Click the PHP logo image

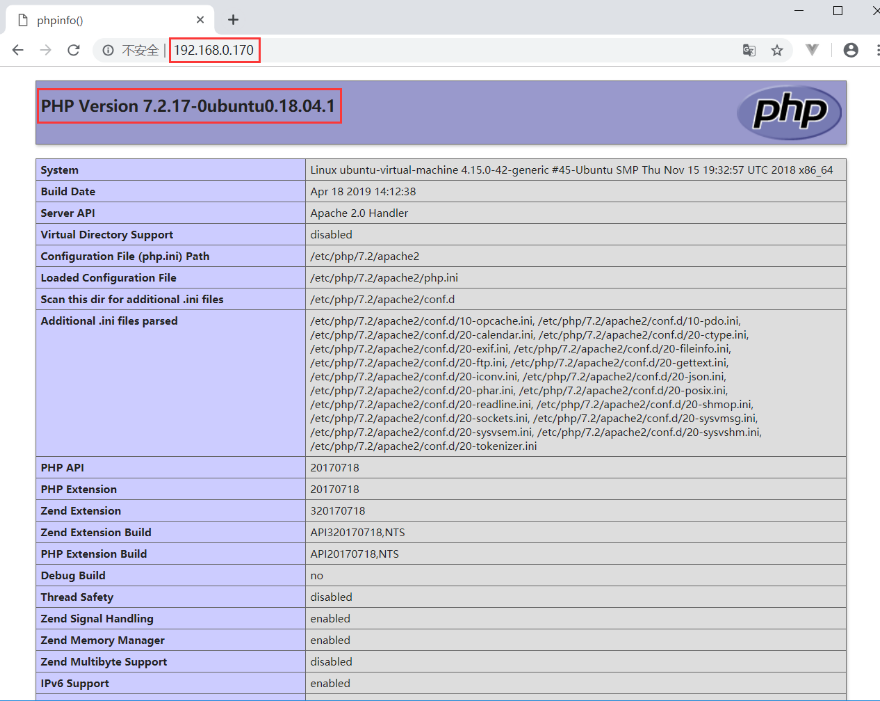(x=789, y=112)
